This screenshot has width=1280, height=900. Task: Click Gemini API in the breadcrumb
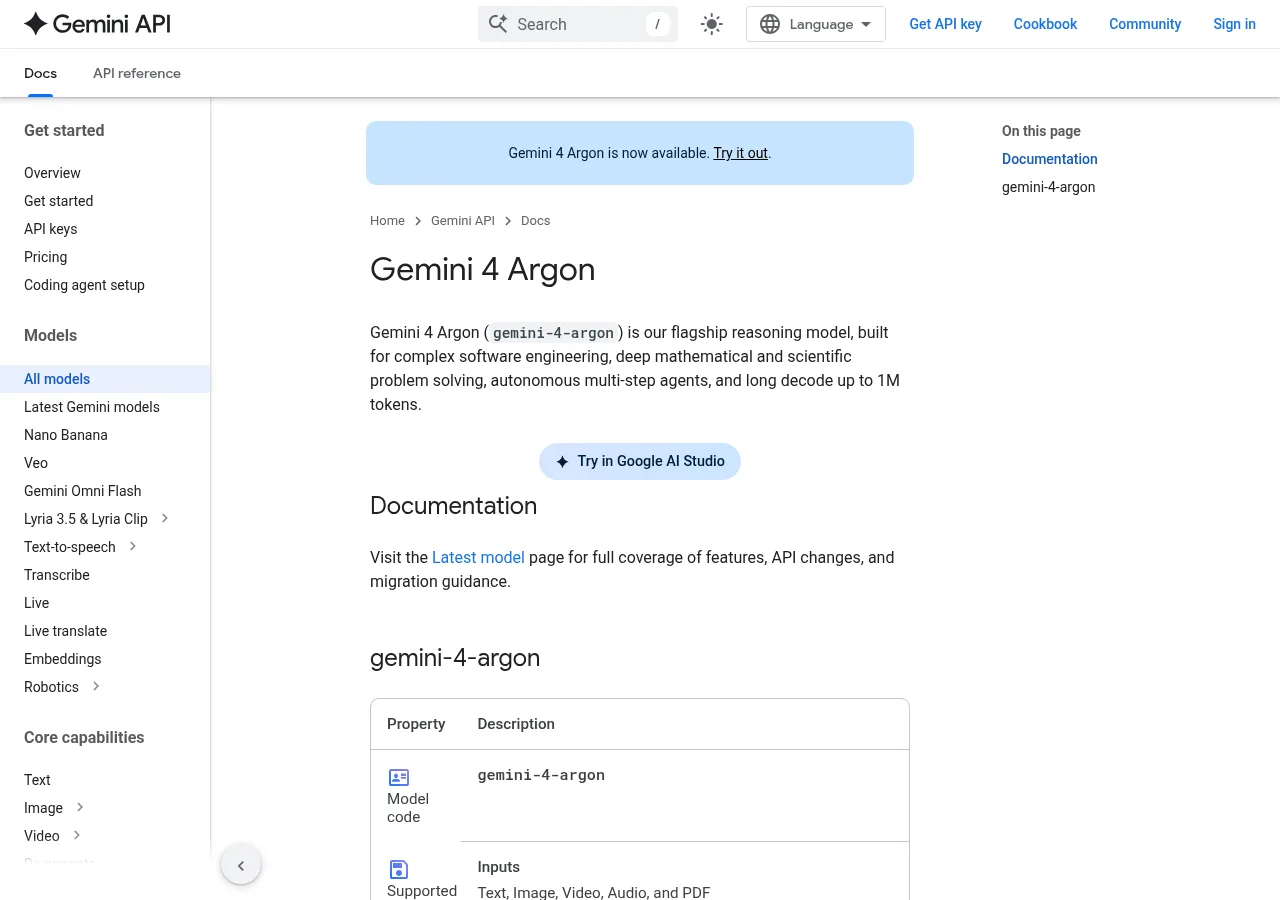(x=463, y=221)
